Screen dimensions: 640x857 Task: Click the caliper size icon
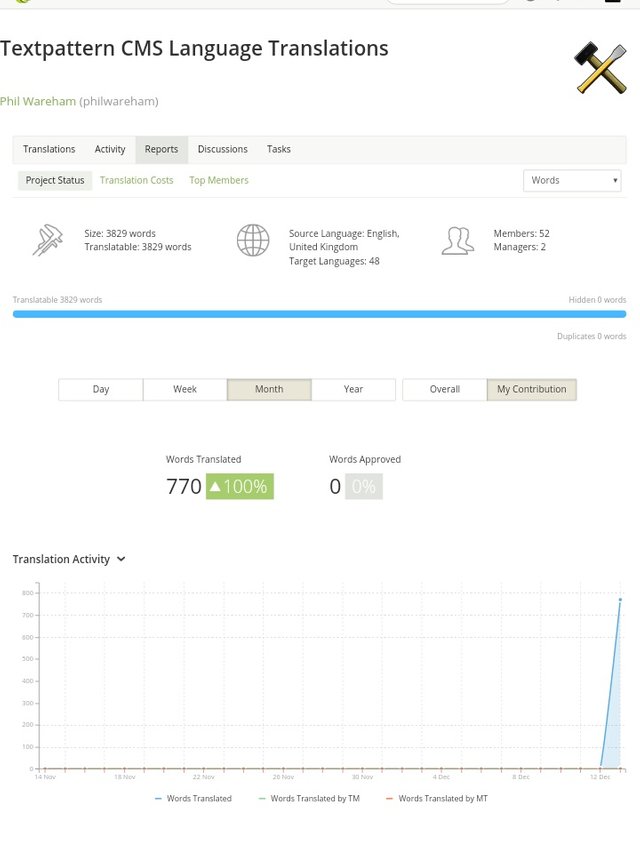click(x=48, y=240)
